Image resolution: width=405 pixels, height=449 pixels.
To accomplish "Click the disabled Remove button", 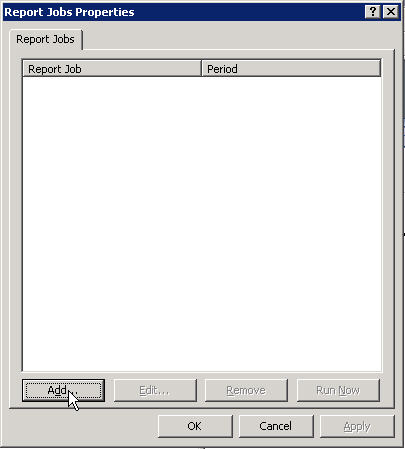I will point(246,390).
